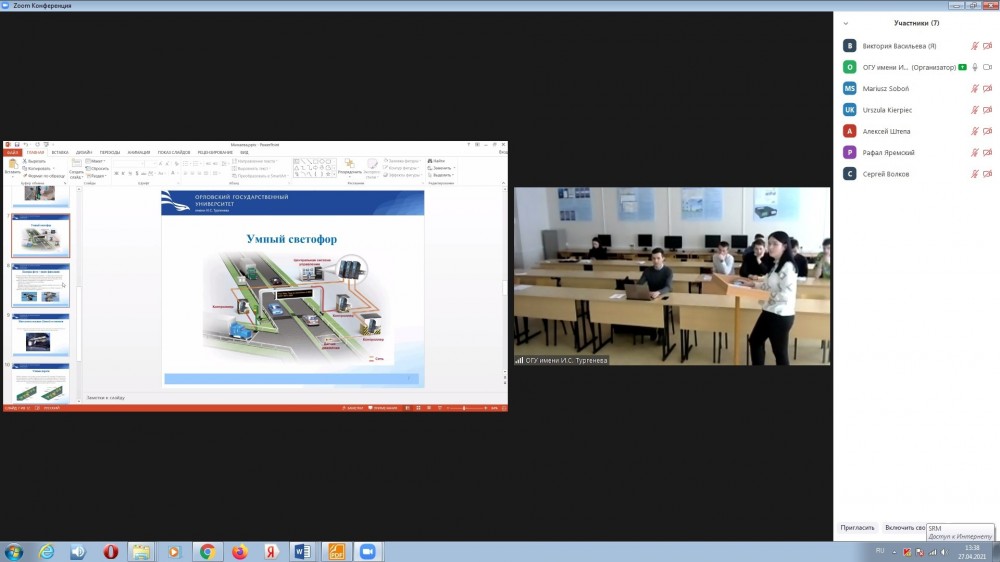This screenshot has height=562, width=1000.
Task: Click the Пригласить button
Action: 857,527
